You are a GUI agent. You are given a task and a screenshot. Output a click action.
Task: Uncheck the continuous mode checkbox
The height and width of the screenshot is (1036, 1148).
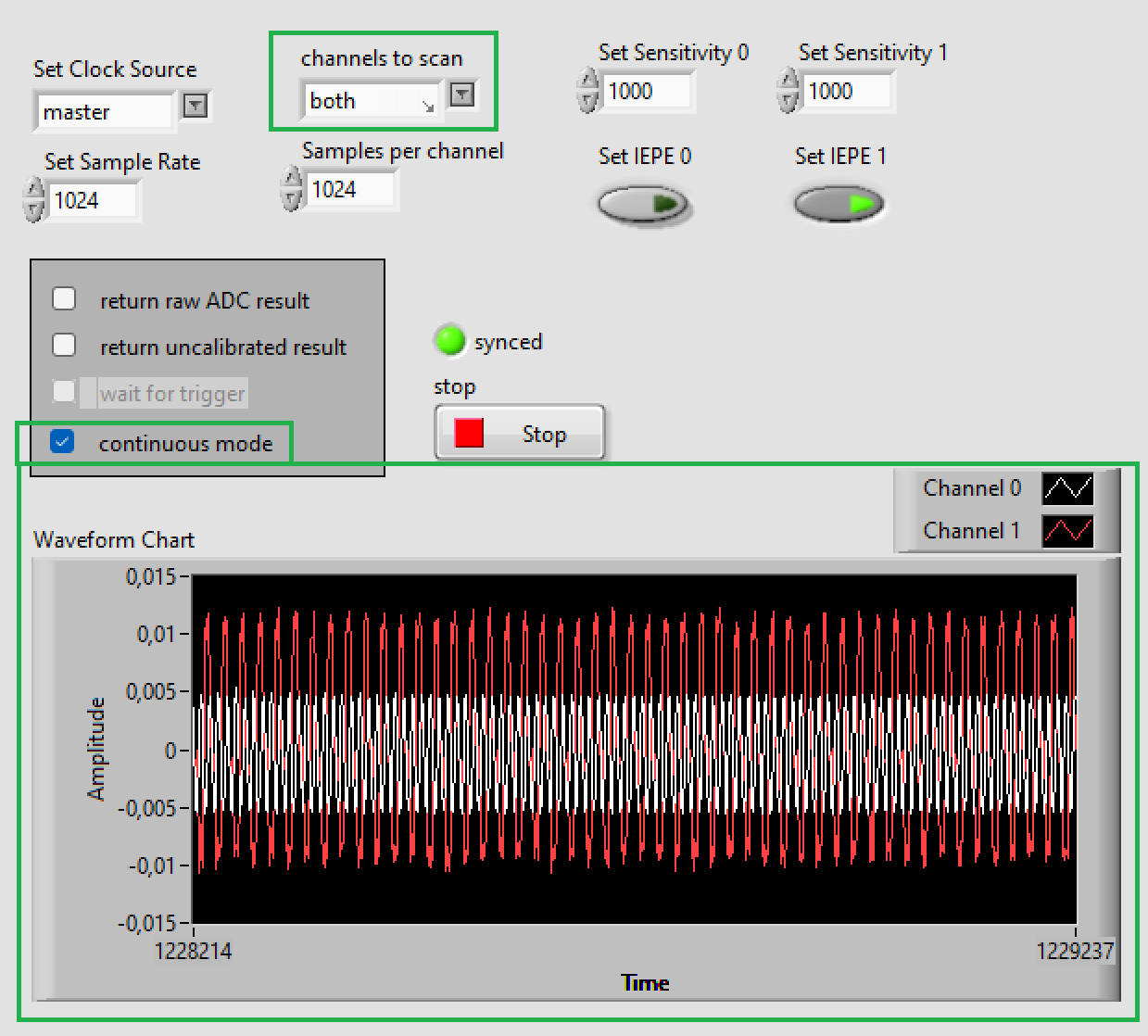pos(62,441)
